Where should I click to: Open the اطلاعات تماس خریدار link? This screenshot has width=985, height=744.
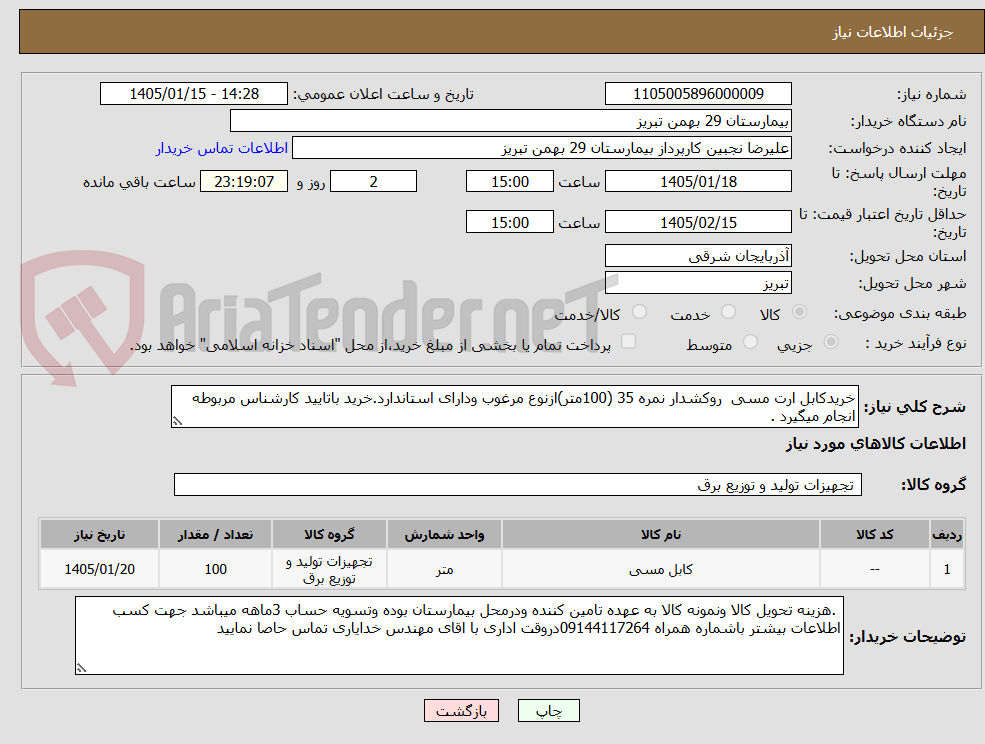[222, 148]
